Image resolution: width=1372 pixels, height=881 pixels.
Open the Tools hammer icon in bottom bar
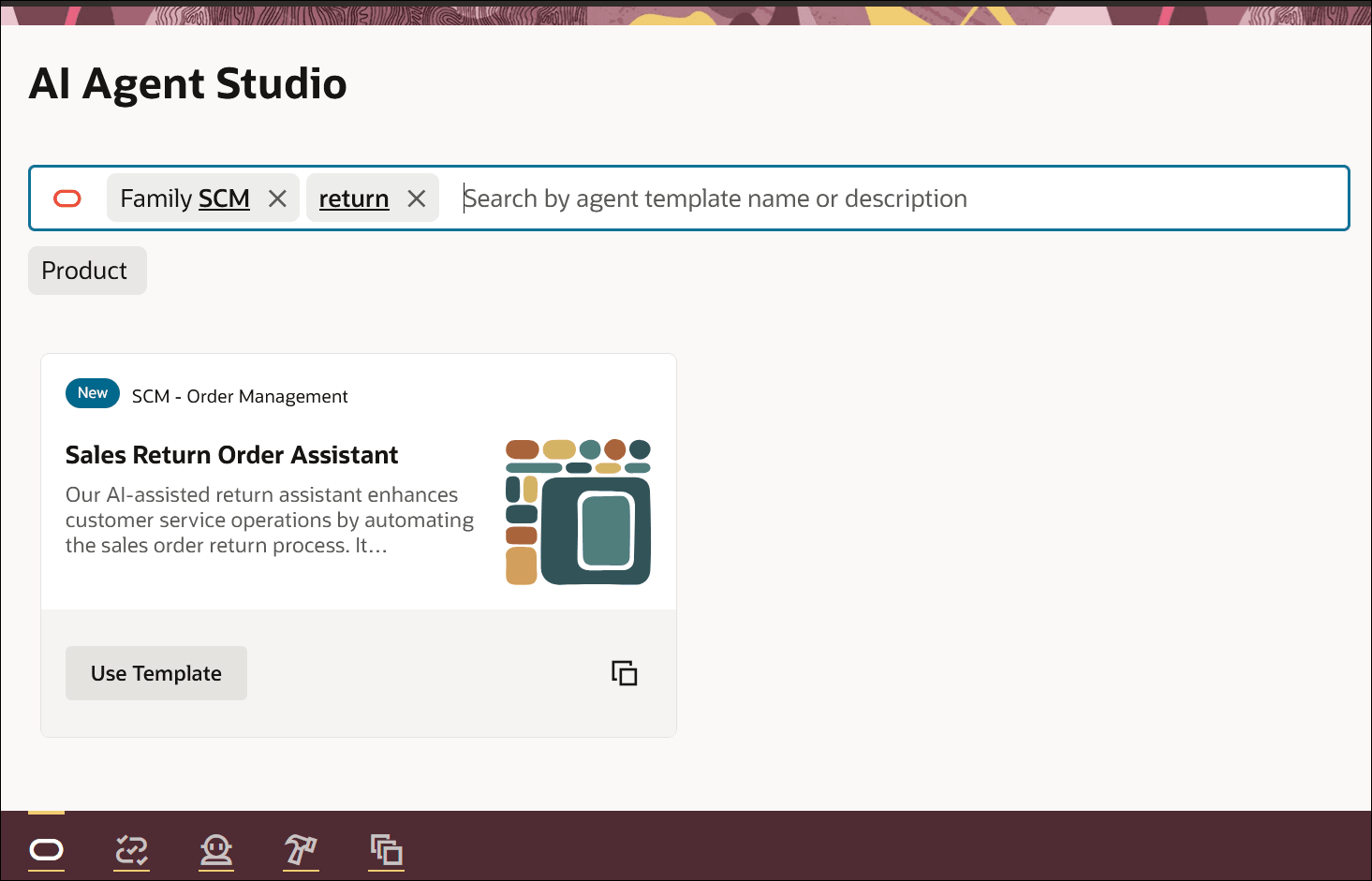coord(301,850)
